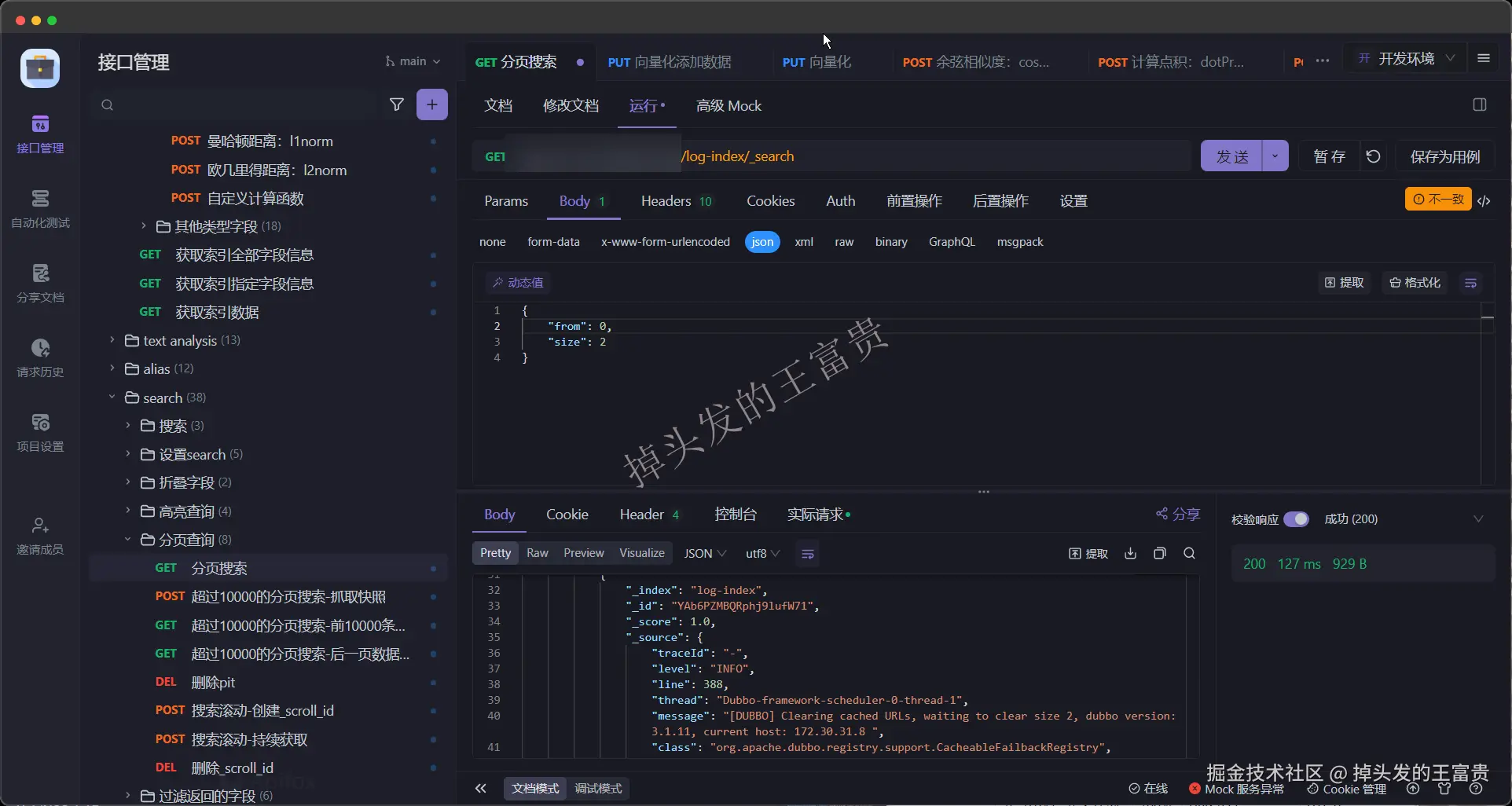Open the utf8 encoding dropdown
This screenshot has height=806, width=1512.
(762, 554)
